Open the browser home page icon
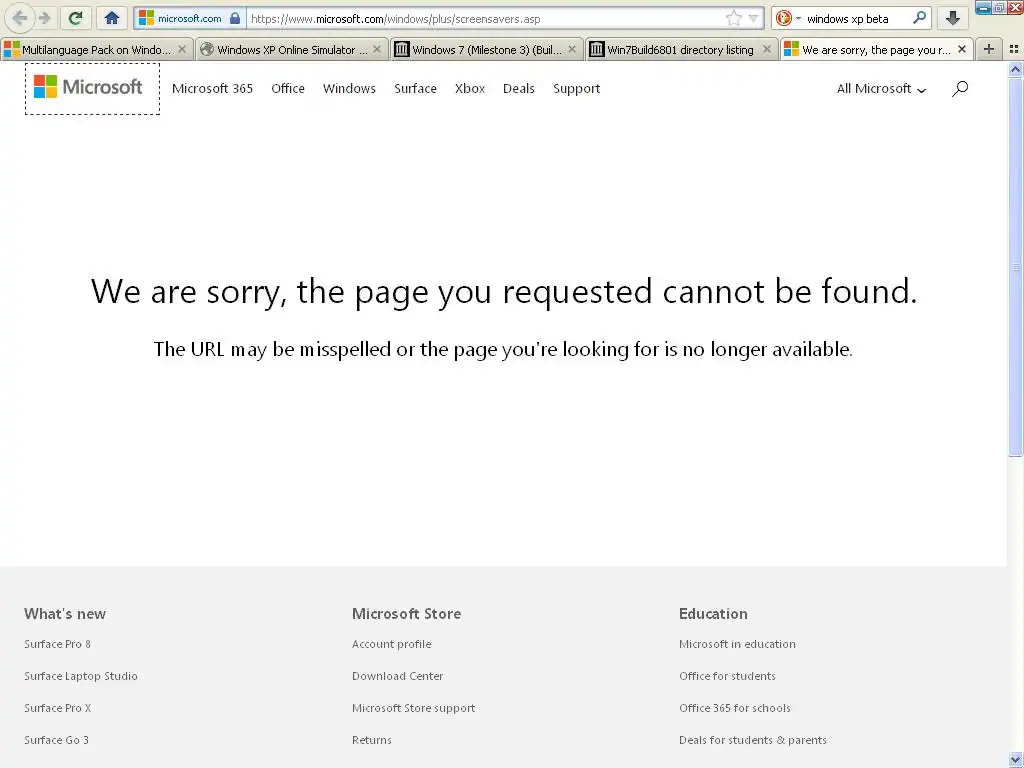The width and height of the screenshot is (1024, 768). (112, 18)
